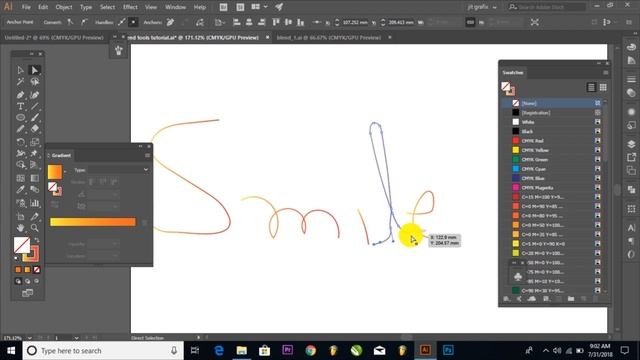Screen dimensions: 640x360
Task: Select the Artboard tool
Action: [20, 216]
